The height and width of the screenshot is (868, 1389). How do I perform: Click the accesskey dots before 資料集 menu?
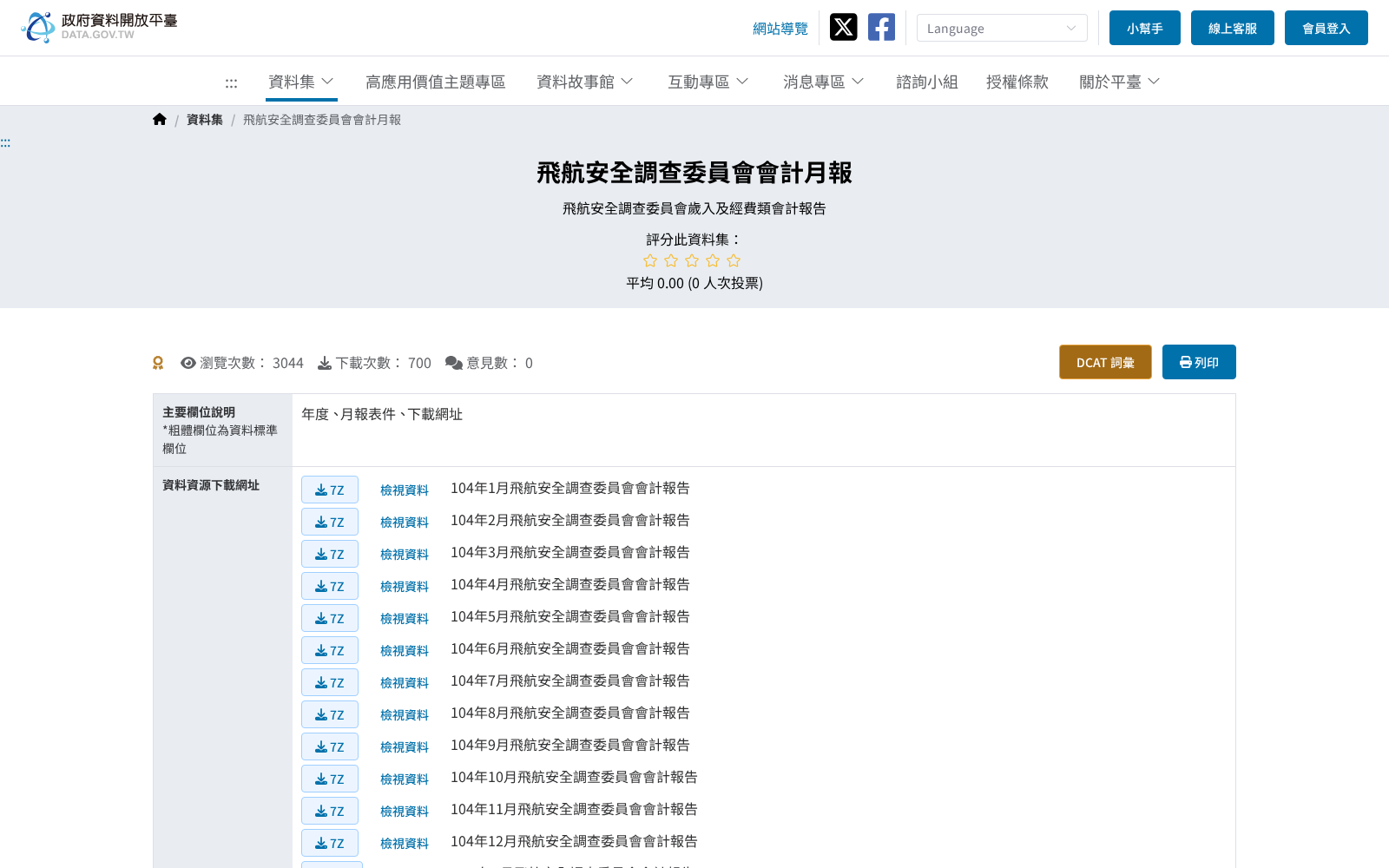point(231,83)
